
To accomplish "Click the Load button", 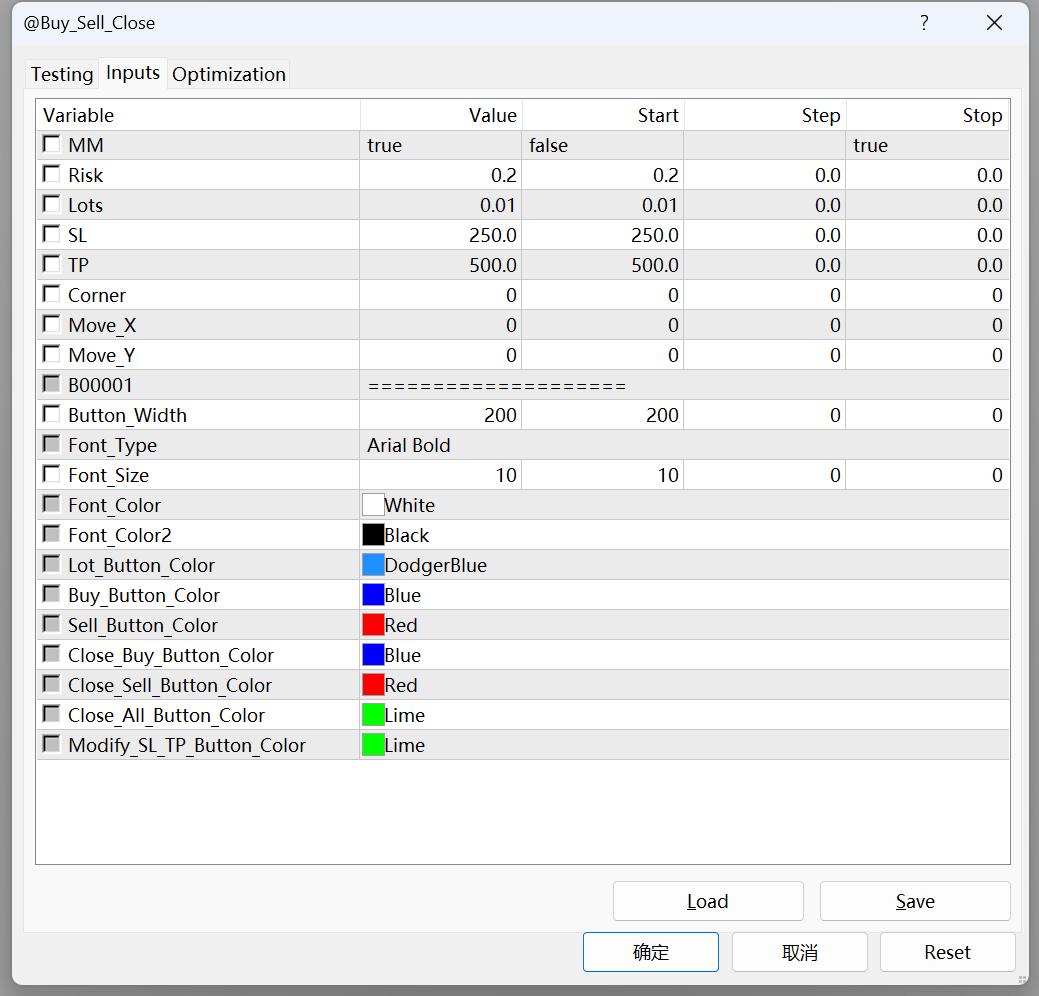I will tap(708, 901).
